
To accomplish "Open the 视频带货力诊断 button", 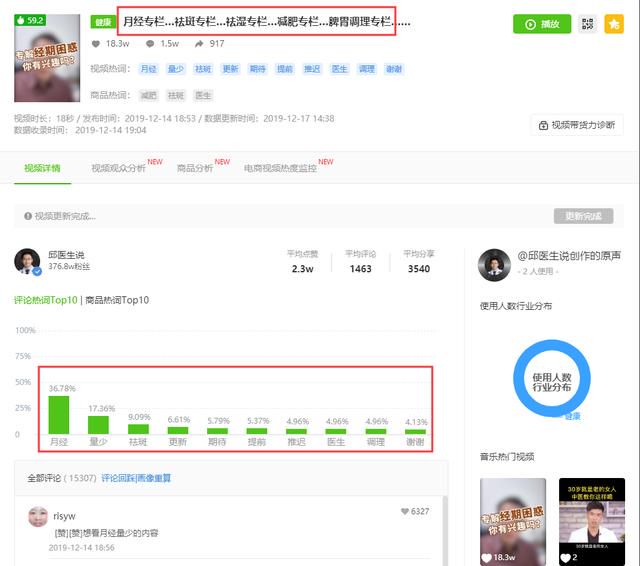I will click(x=577, y=125).
